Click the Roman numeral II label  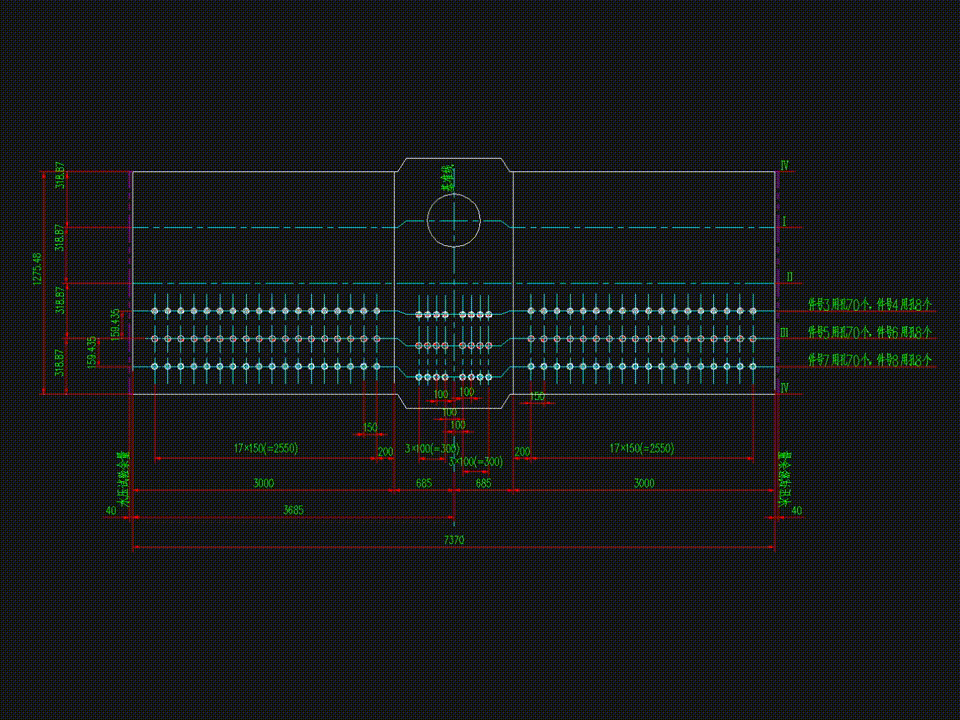tap(788, 277)
